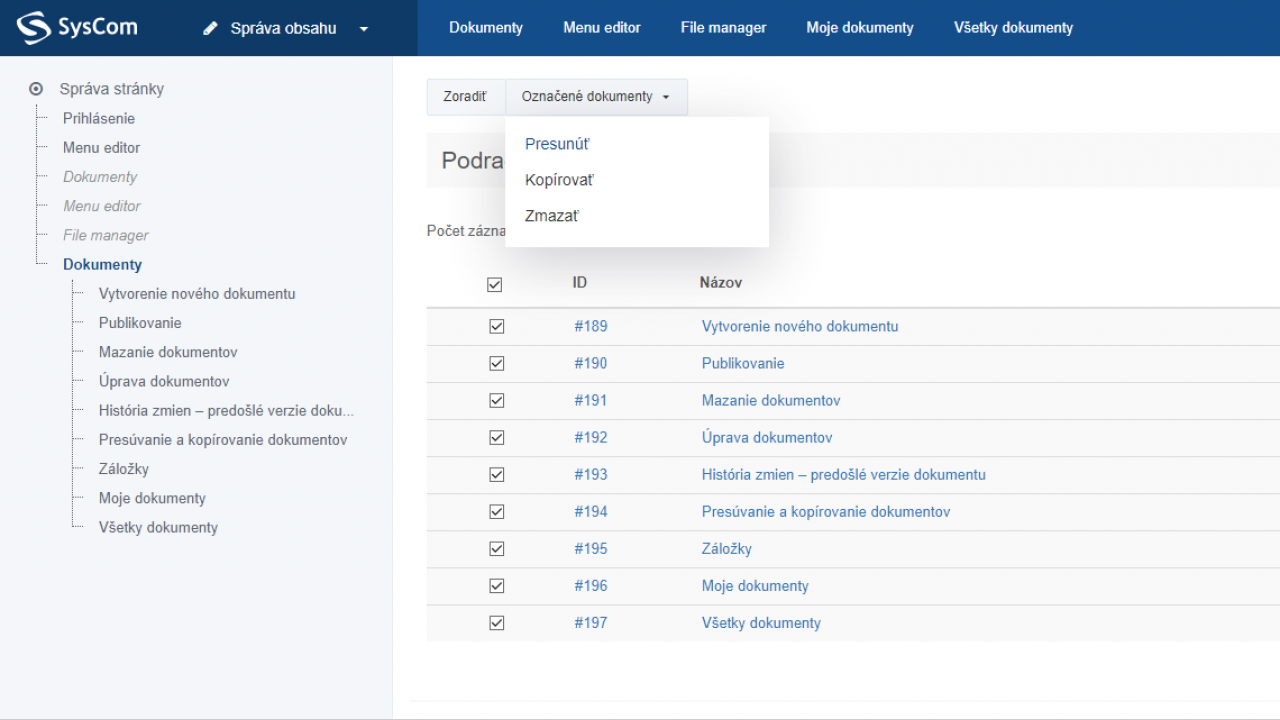Open the Správa obsahu dropdown arrow

[364, 29]
